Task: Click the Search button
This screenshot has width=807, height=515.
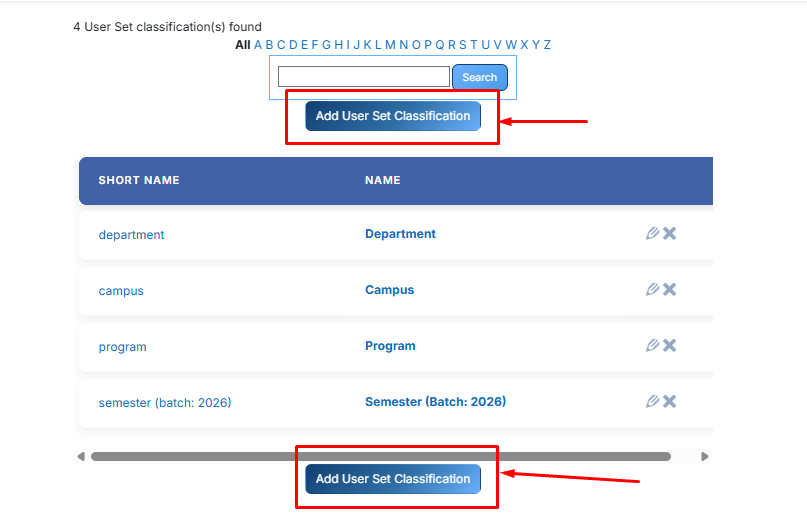Action: [480, 77]
